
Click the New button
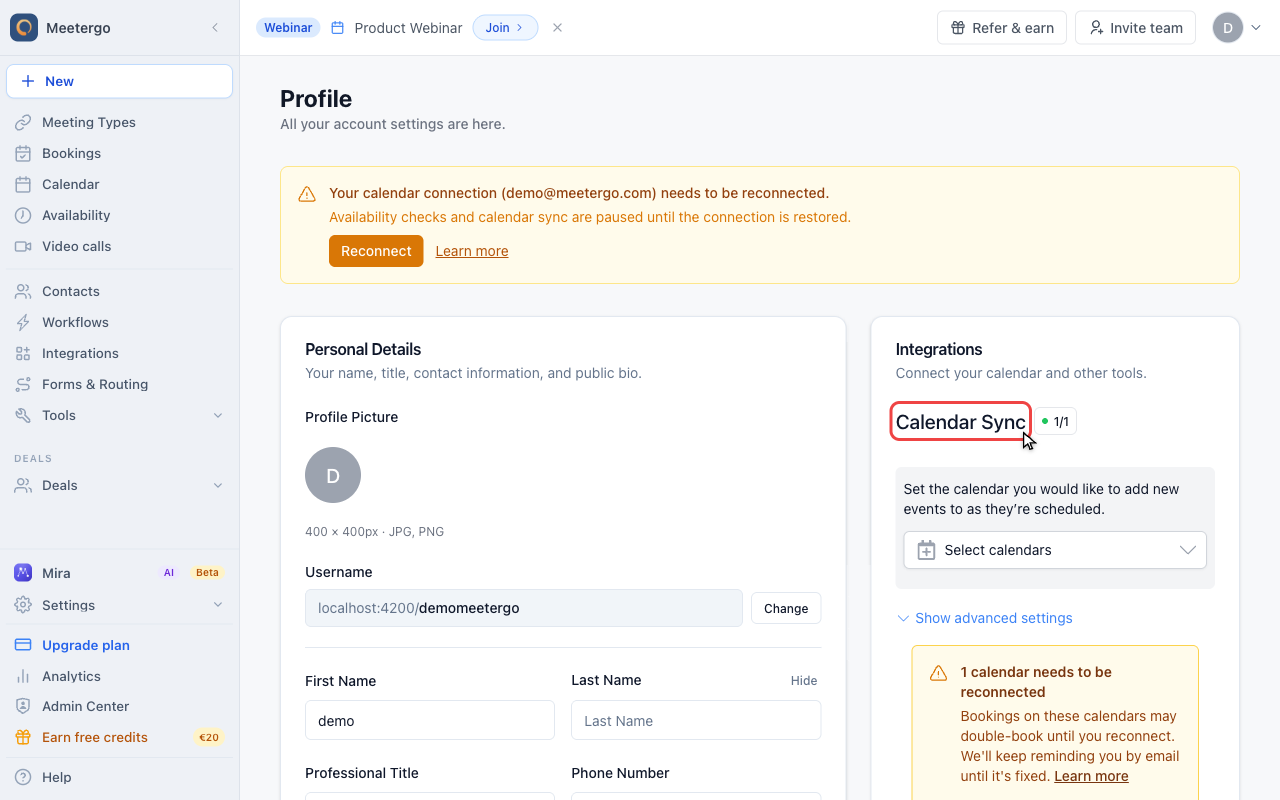(120, 81)
